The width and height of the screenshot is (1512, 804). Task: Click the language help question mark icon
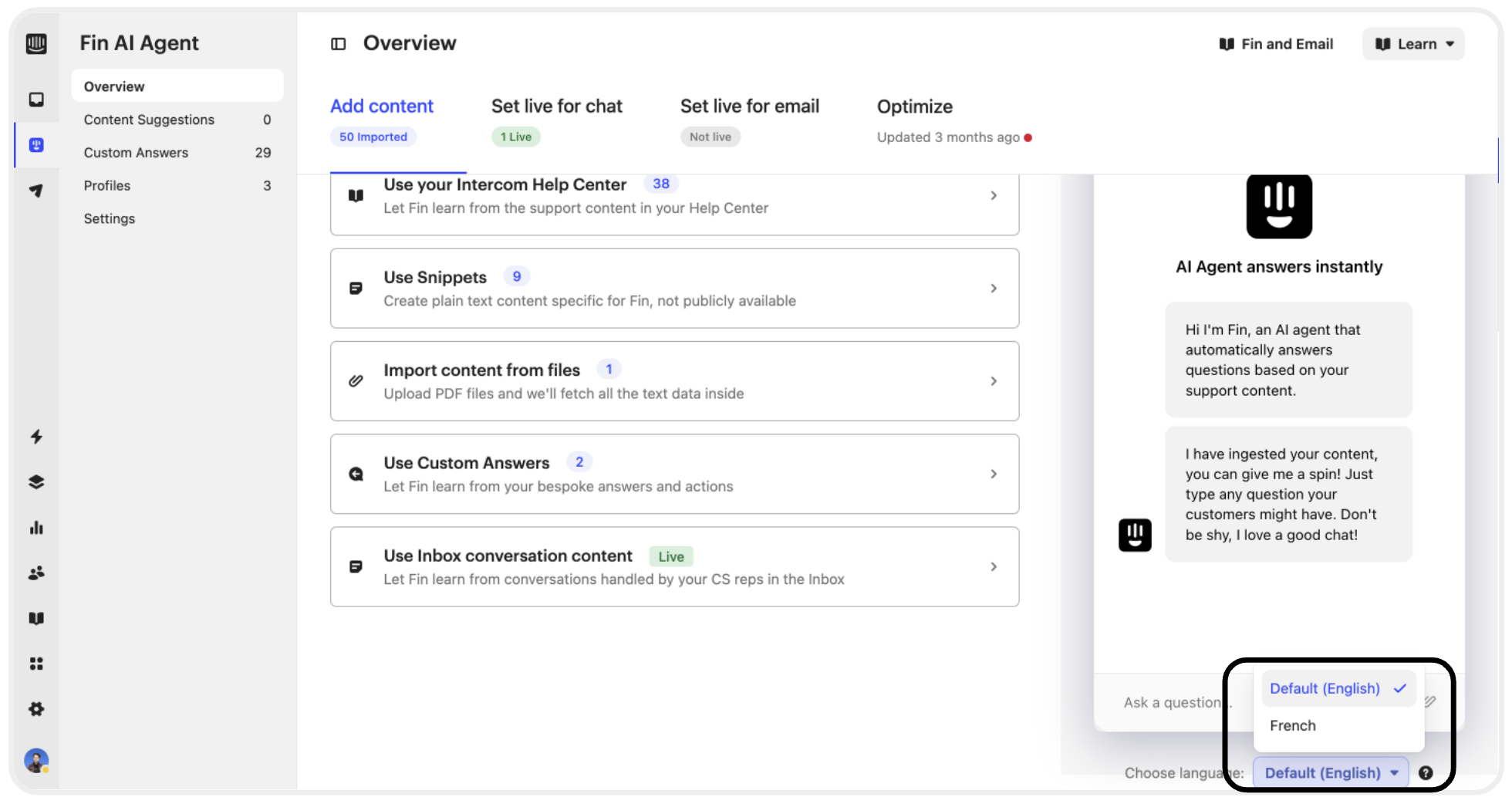click(x=1426, y=773)
